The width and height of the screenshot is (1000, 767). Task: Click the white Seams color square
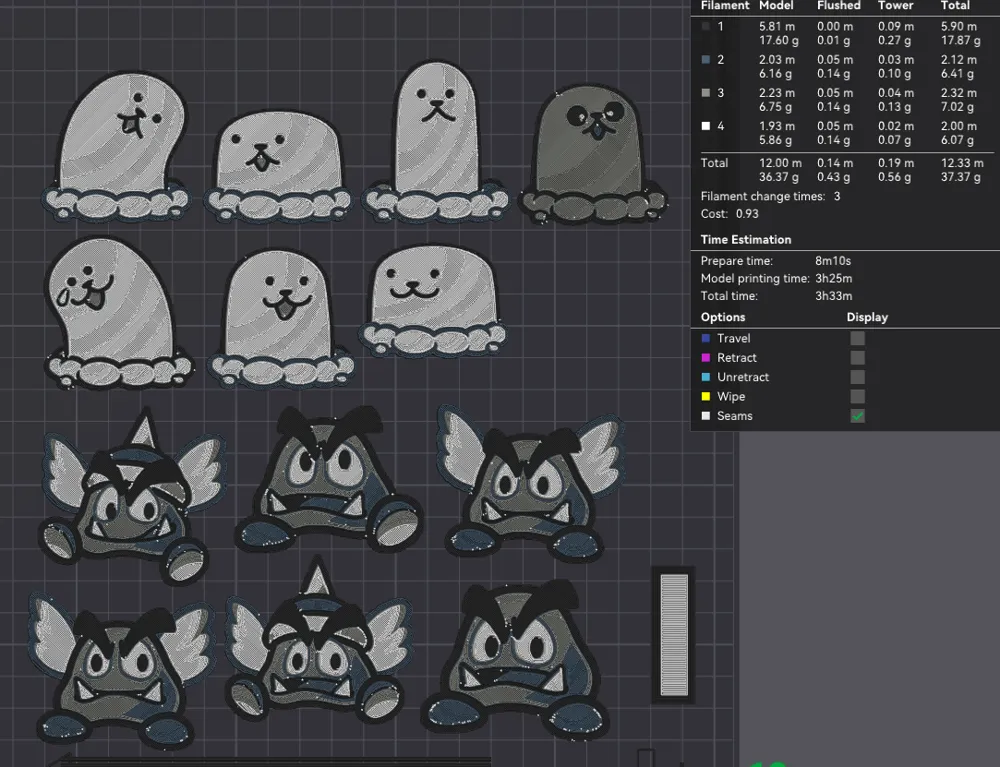(x=705, y=416)
